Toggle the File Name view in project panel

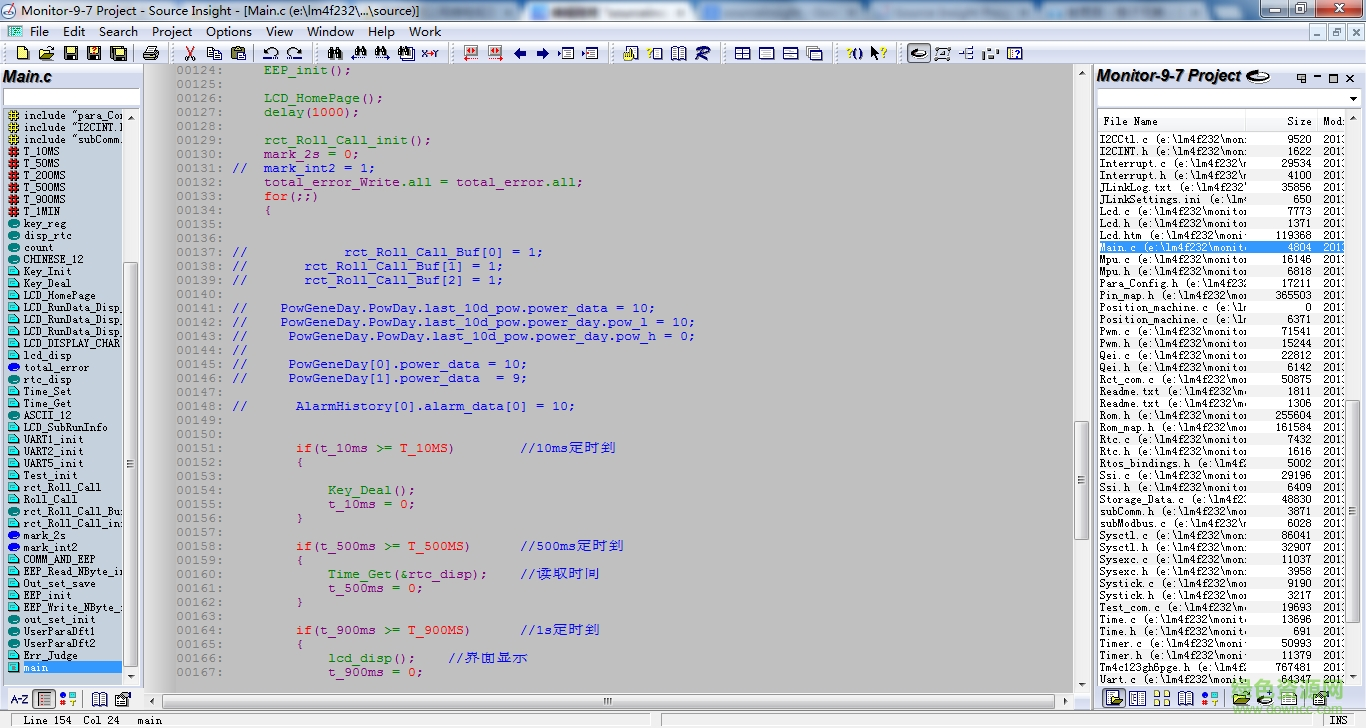coord(1114,698)
